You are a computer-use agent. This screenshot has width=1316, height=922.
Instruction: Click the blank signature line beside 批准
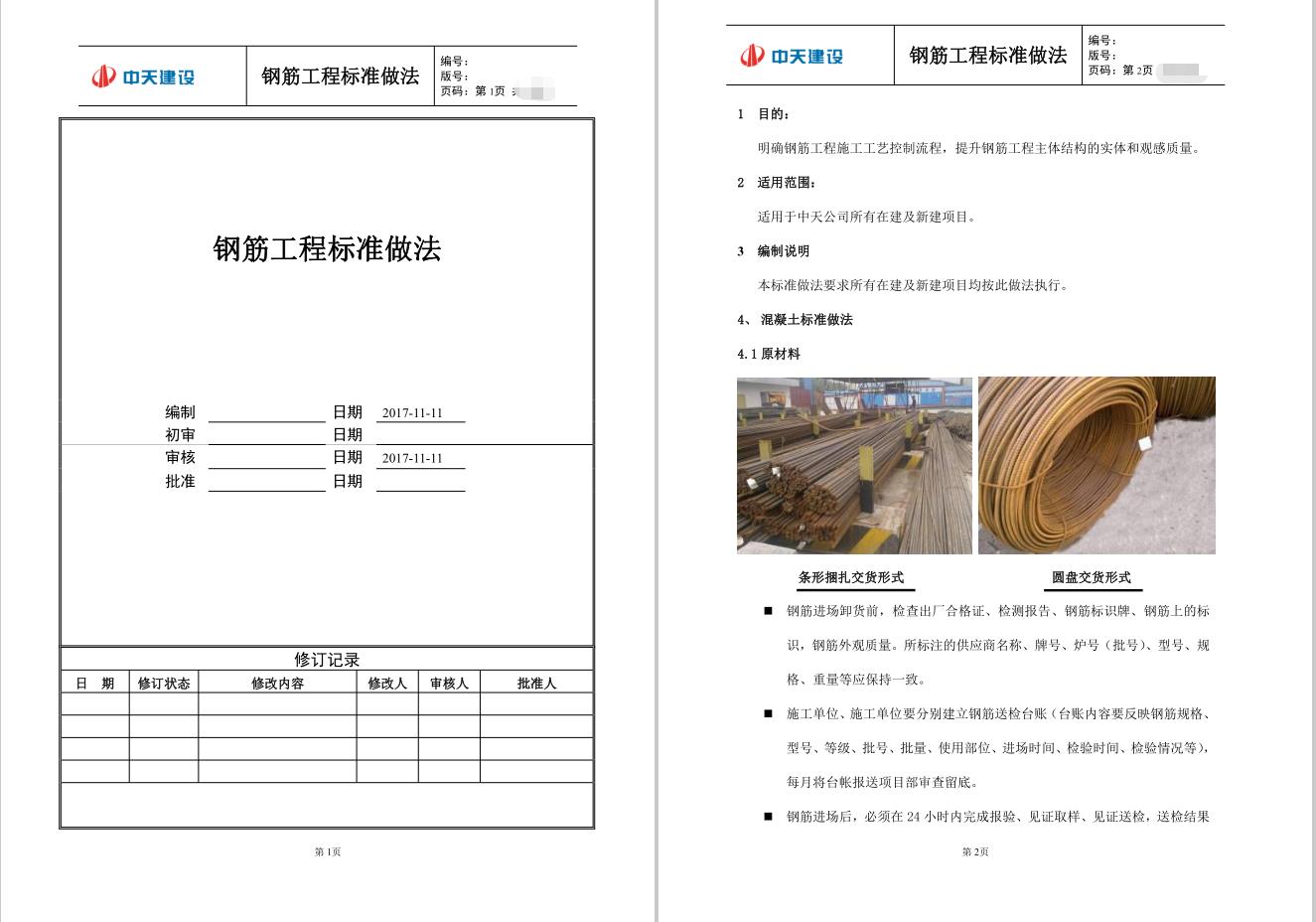coord(266,483)
